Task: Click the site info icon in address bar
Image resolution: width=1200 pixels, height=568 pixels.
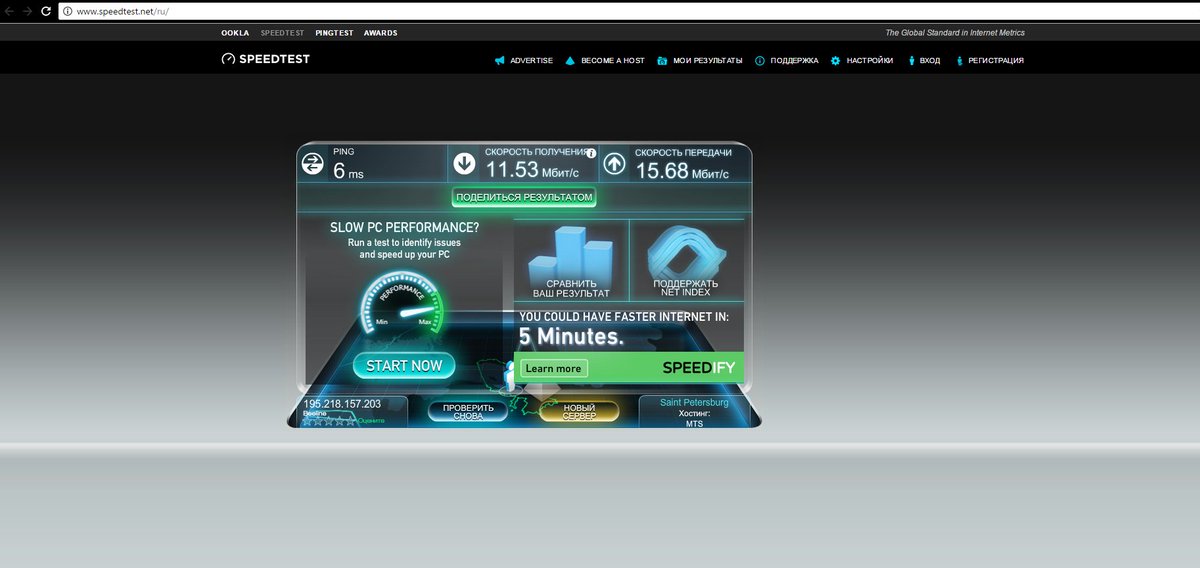Action: tap(67, 11)
